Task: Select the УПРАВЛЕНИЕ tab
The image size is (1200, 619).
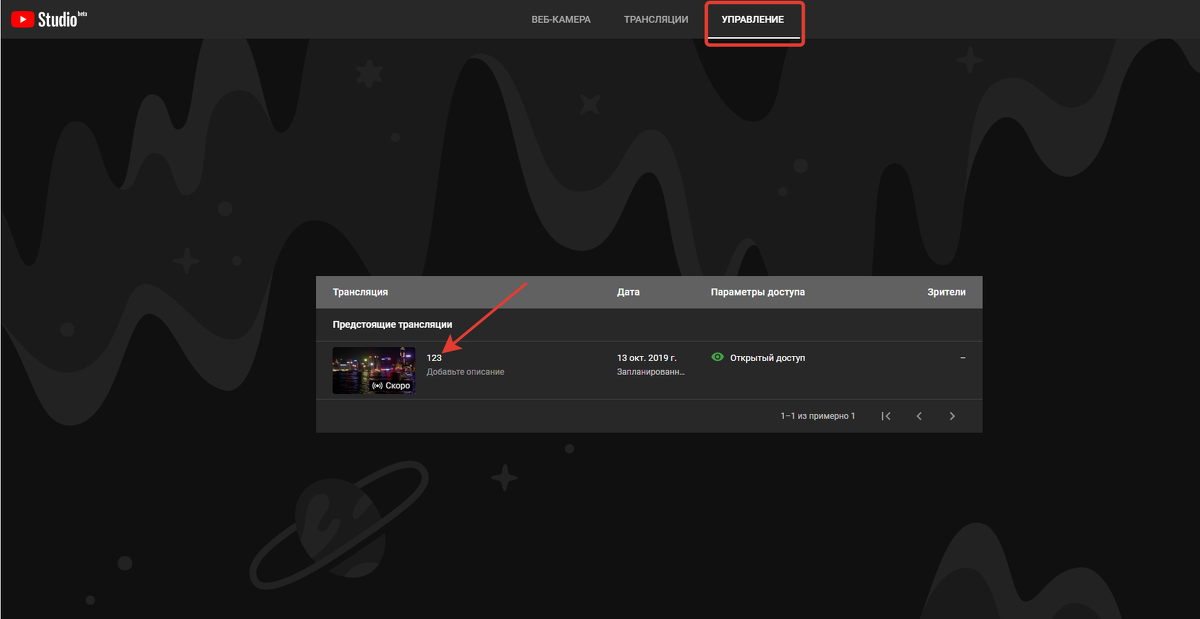Action: tap(754, 20)
